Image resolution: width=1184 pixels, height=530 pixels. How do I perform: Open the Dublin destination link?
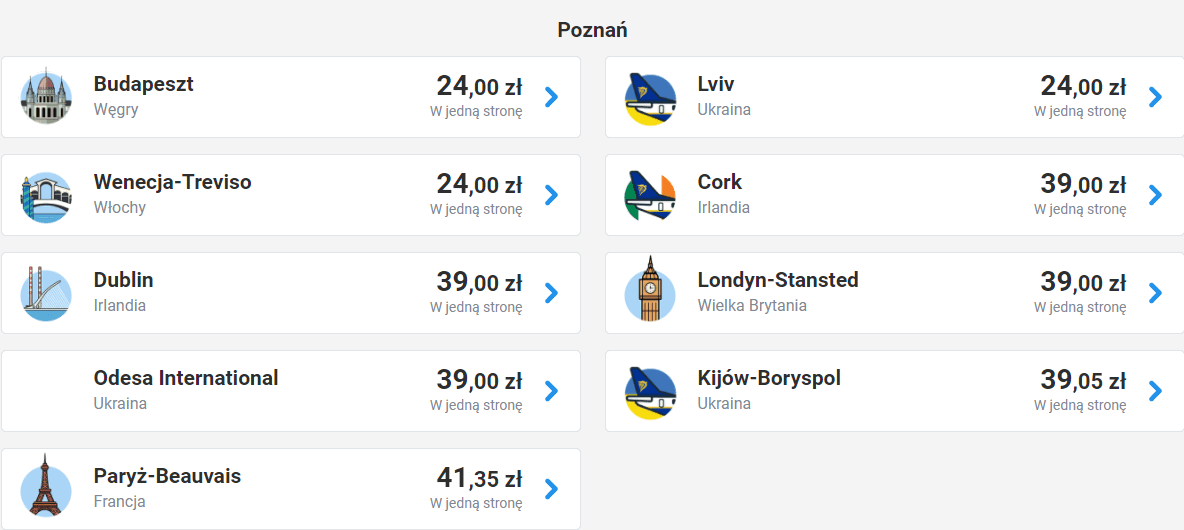[x=124, y=280]
